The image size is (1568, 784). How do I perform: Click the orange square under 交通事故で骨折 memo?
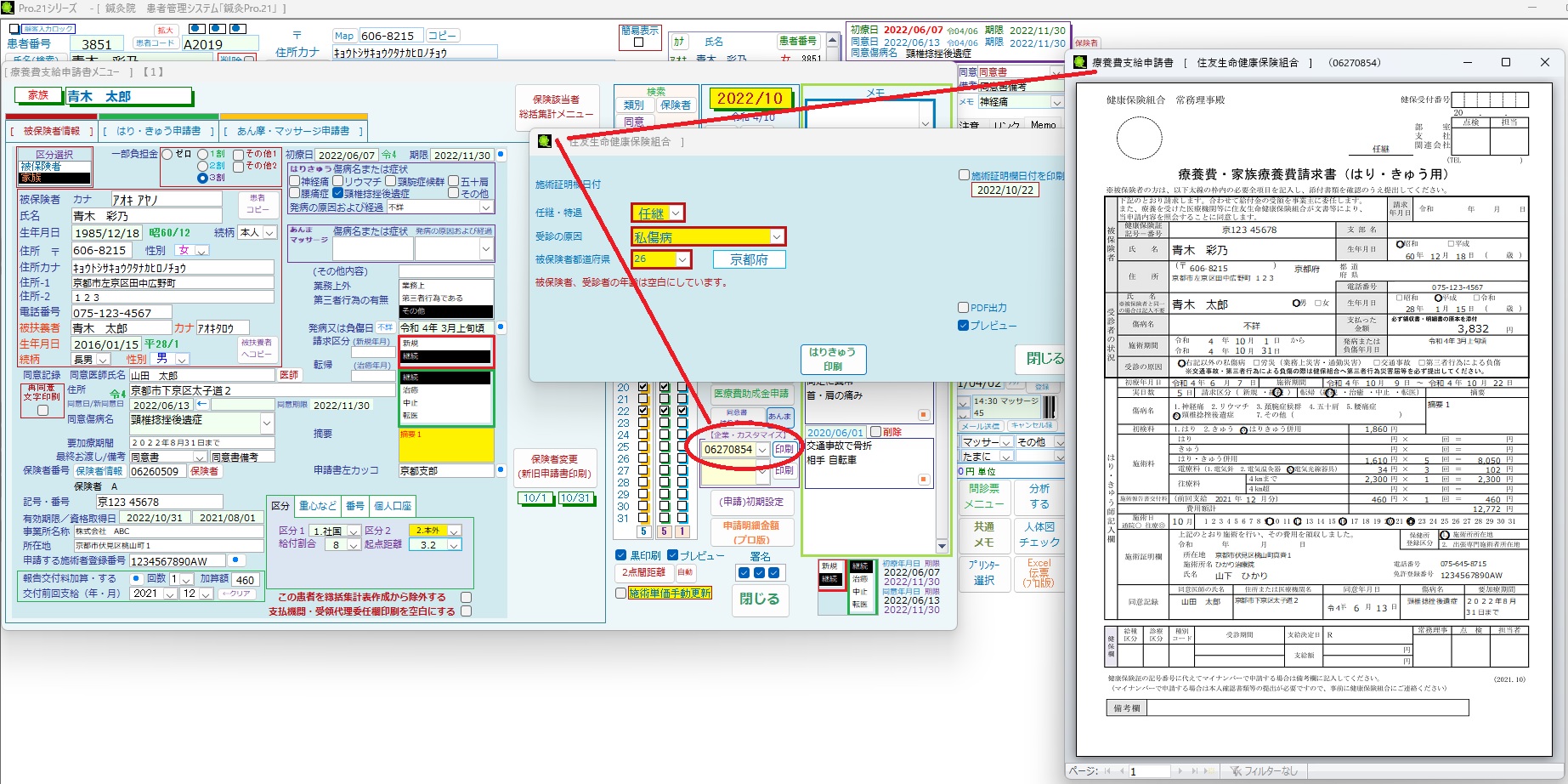[x=923, y=480]
